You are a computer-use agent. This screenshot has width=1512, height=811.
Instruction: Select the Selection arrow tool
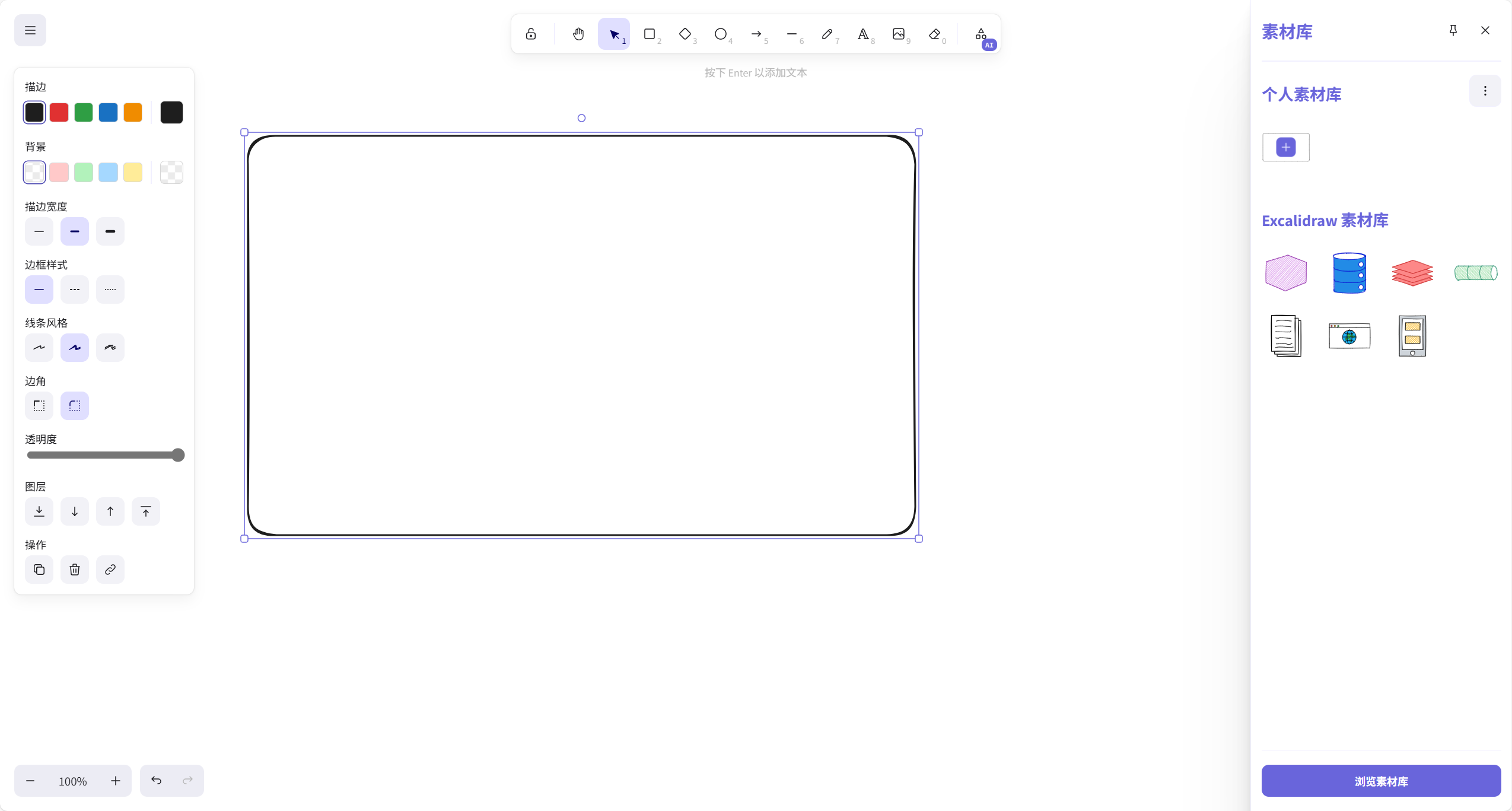(x=614, y=34)
